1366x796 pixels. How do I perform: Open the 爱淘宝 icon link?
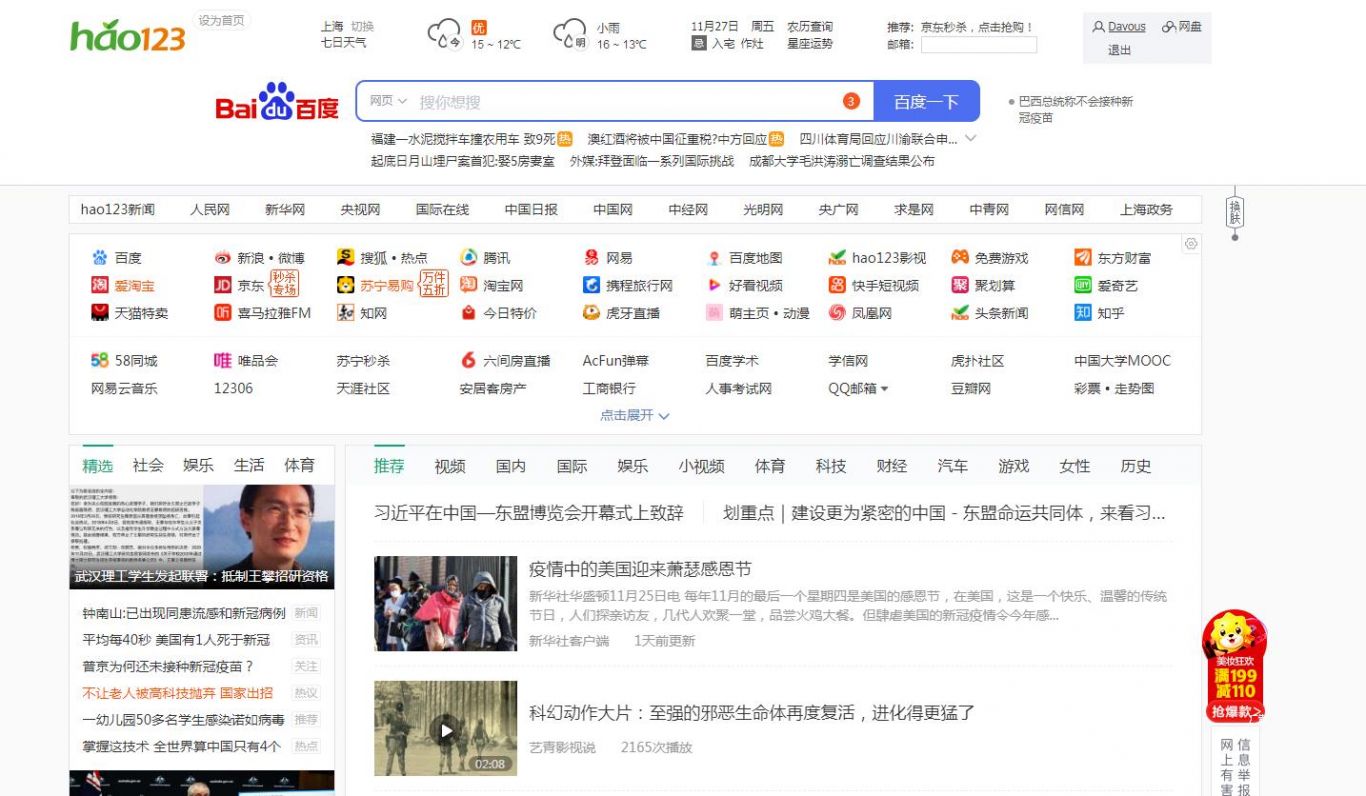[x=100, y=286]
